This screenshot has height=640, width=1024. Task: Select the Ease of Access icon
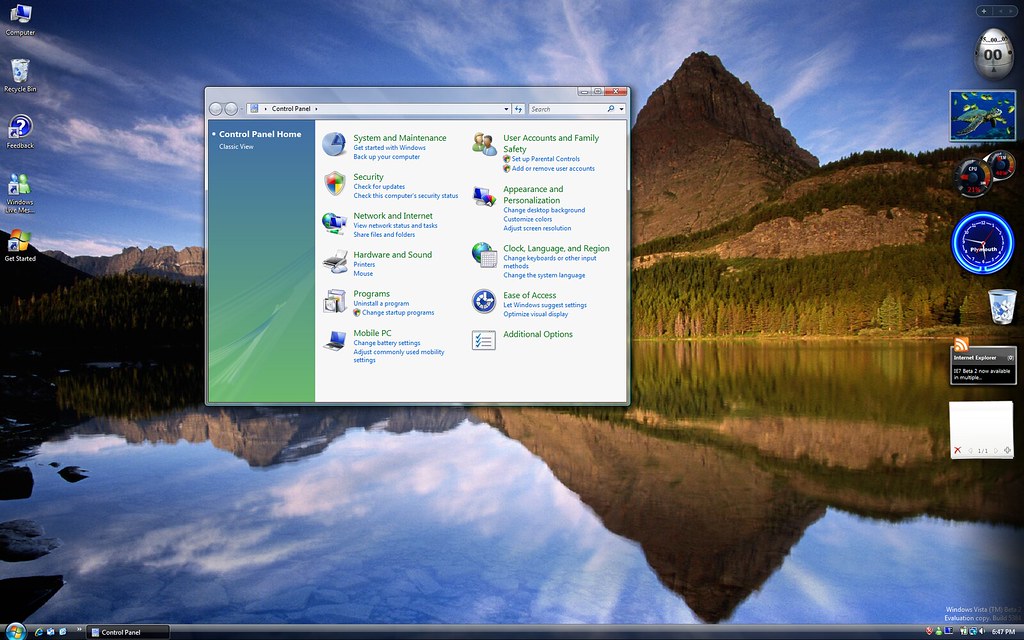(483, 303)
